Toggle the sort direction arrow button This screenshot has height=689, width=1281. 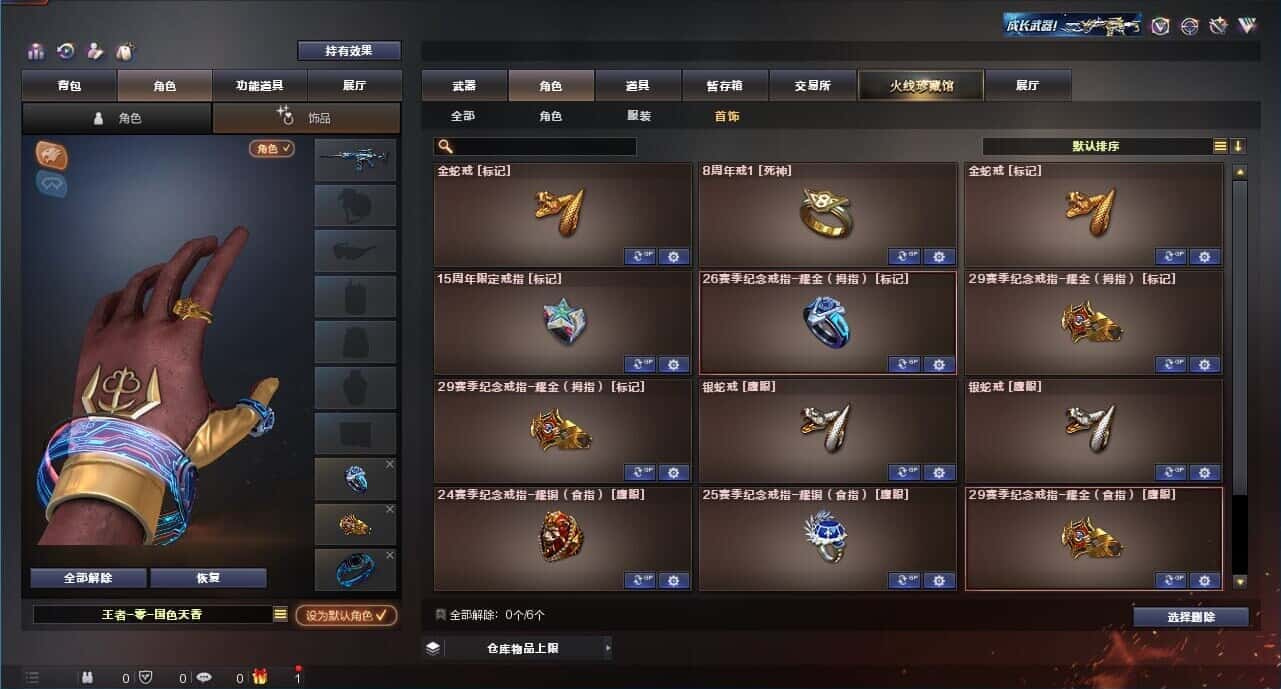1238,146
